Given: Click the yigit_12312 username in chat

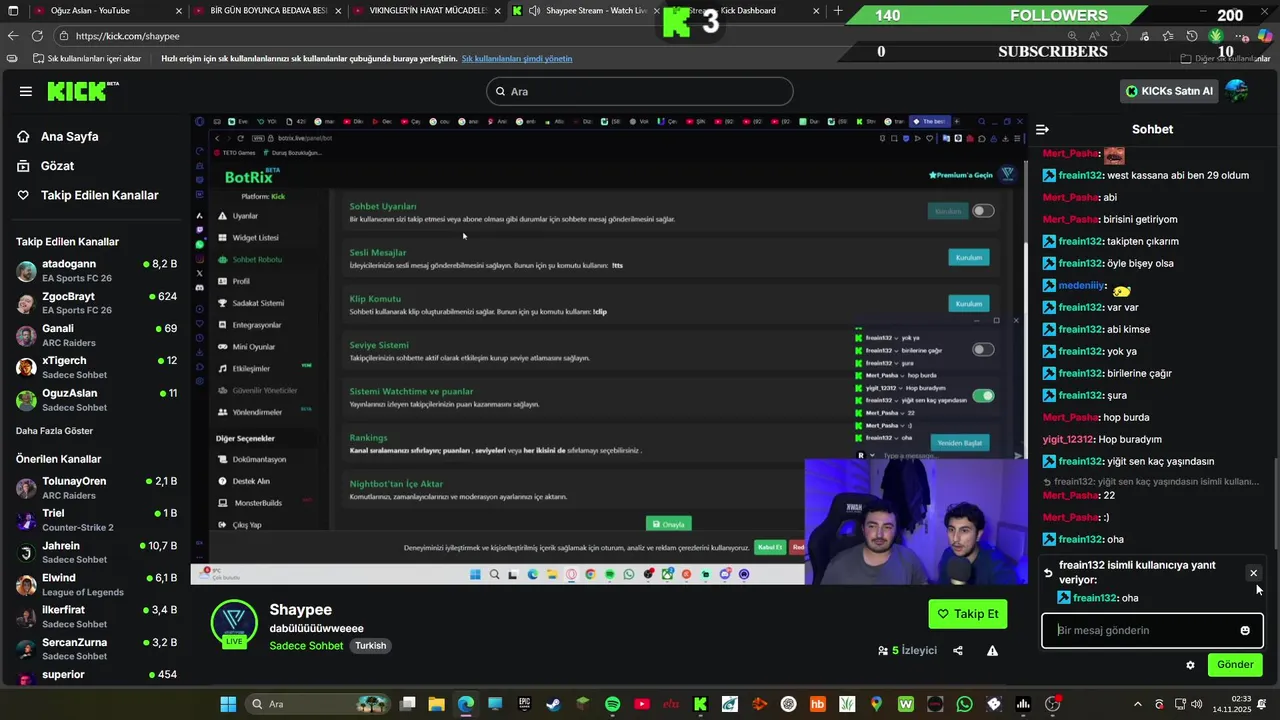Looking at the screenshot, I should (x=1068, y=439).
